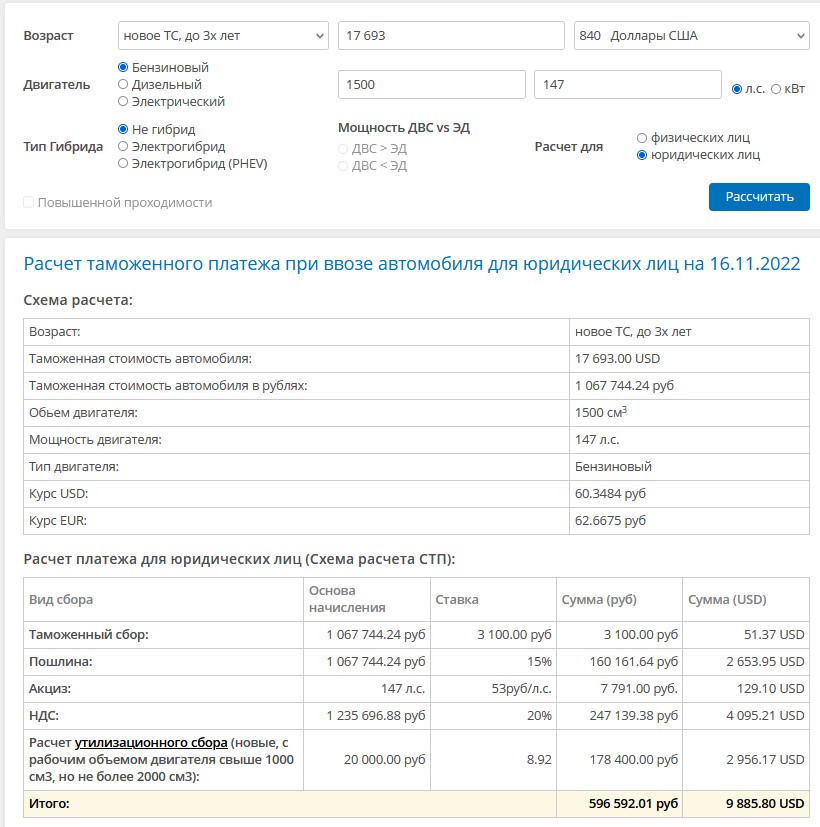Viewport: 820px width, 827px height.
Task: Click the Курс EUR value 62.6675 руб
Action: (x=610, y=521)
